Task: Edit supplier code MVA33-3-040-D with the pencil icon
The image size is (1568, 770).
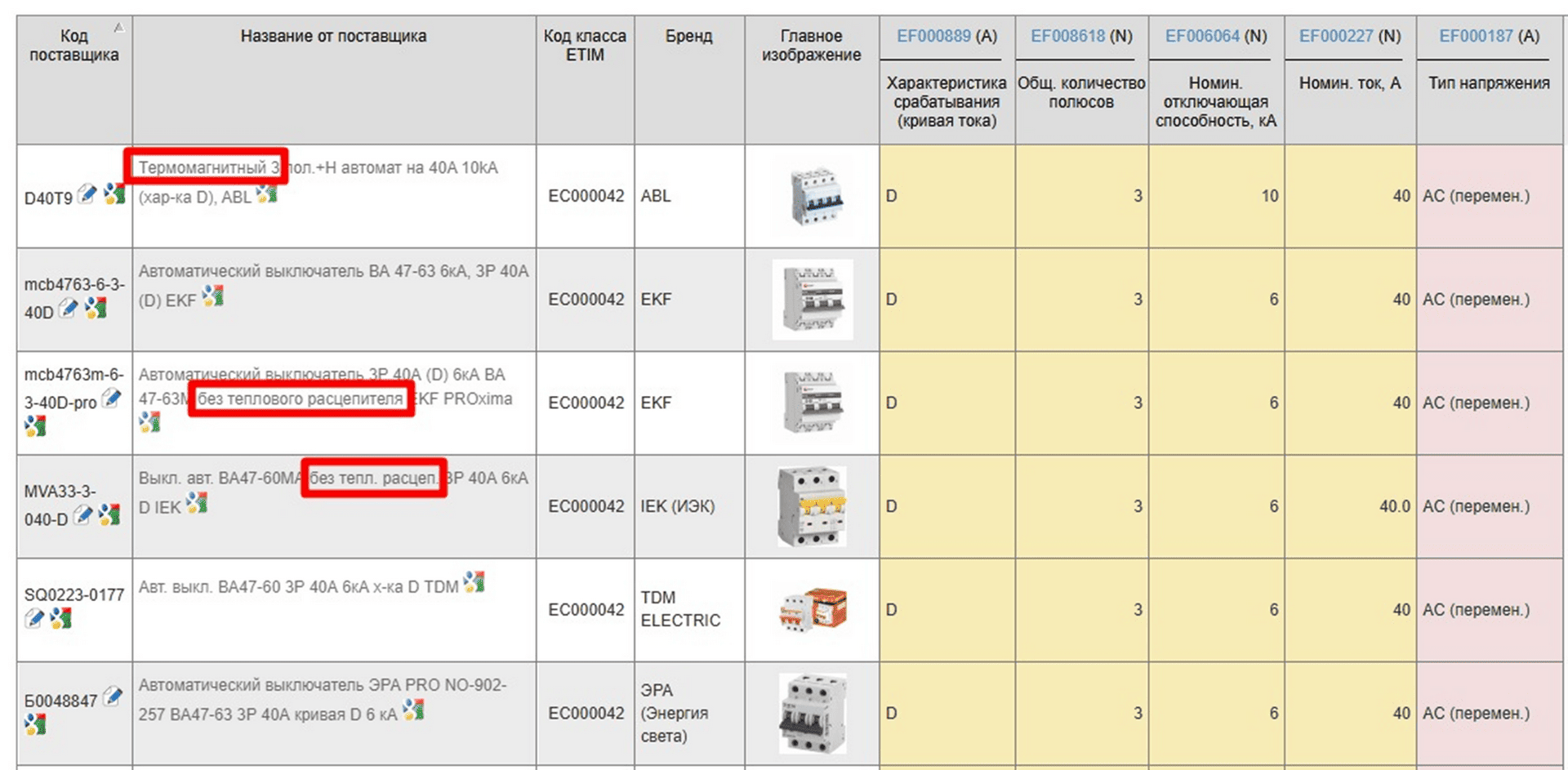Action: point(82,515)
